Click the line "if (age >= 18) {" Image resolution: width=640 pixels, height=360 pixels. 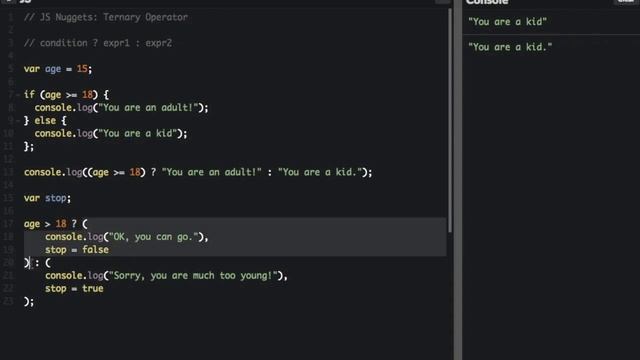66,95
